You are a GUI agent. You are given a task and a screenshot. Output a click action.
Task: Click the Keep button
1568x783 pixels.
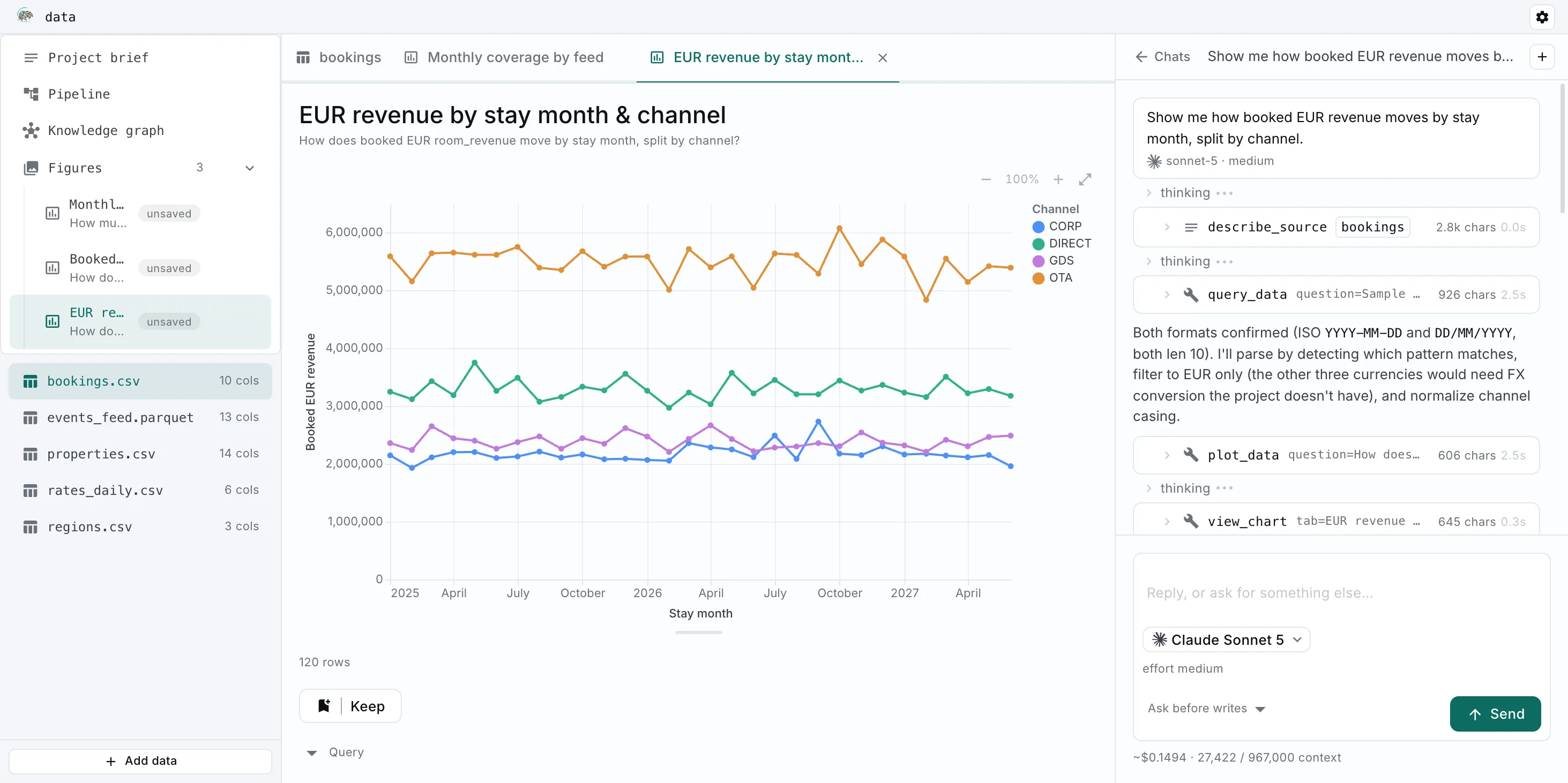coord(350,706)
